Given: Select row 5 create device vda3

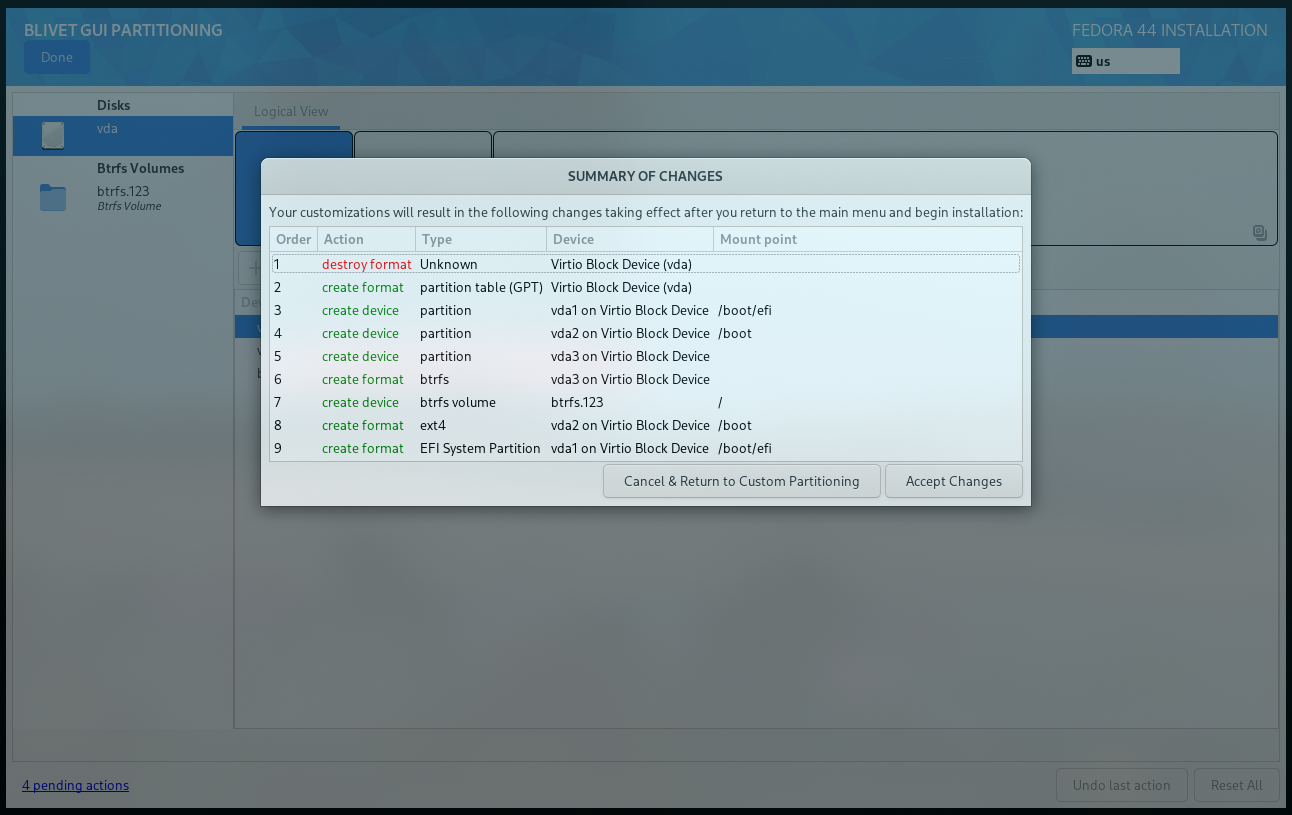Looking at the screenshot, I should coord(645,356).
